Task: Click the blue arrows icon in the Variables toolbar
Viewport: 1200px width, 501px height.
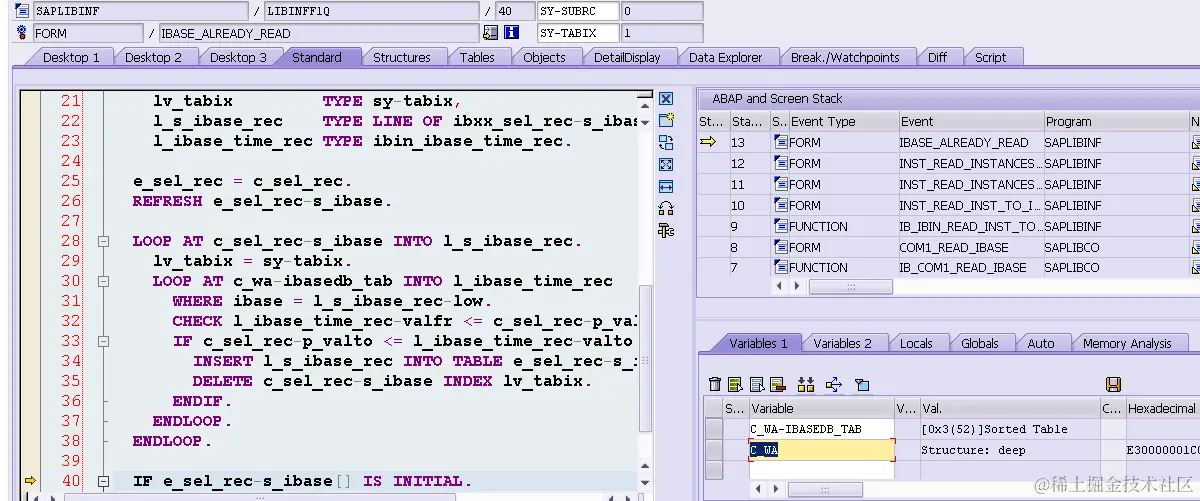Action: (x=834, y=384)
